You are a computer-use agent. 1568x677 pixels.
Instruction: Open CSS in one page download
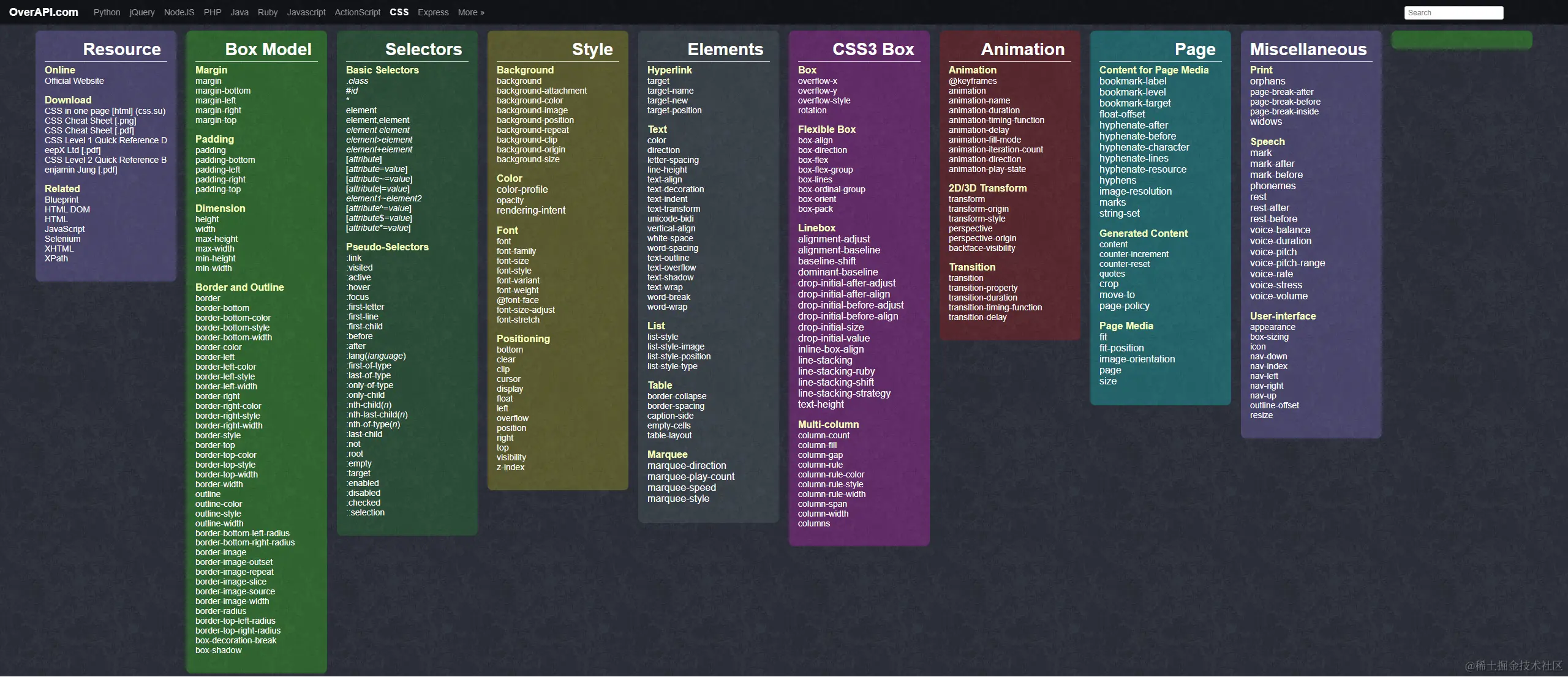pyautogui.click(x=105, y=110)
